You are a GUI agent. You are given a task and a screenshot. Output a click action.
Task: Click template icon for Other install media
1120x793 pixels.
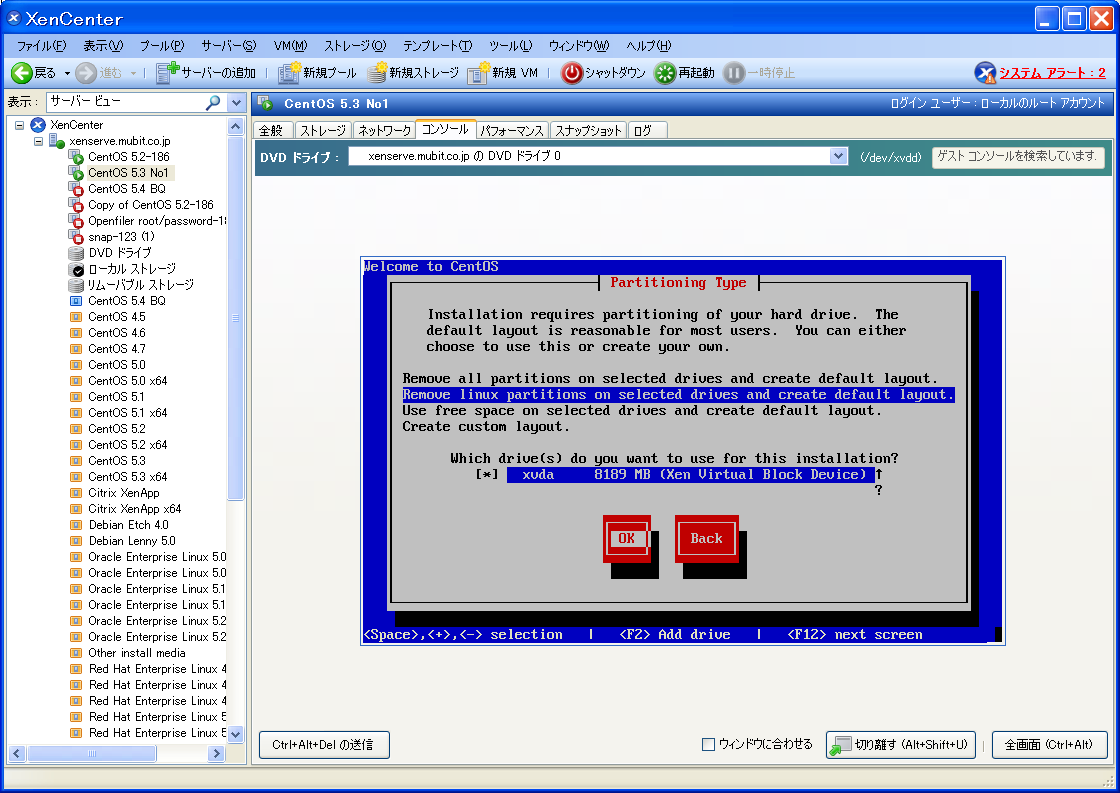pyautogui.click(x=76, y=653)
